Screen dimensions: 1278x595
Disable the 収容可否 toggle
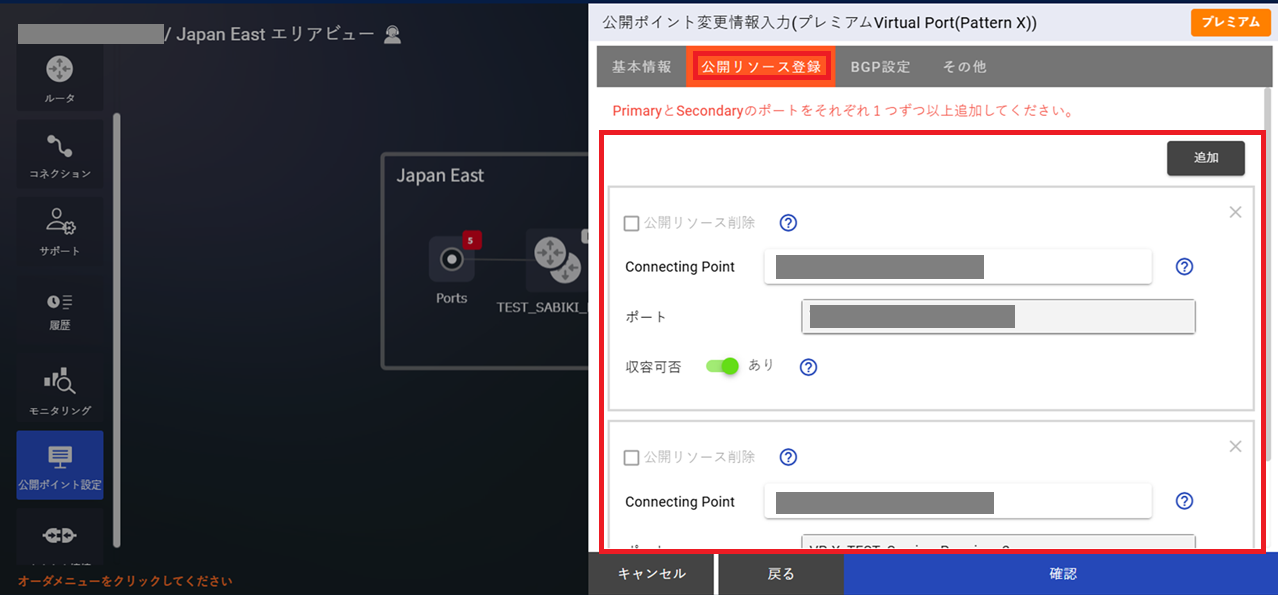click(x=723, y=366)
